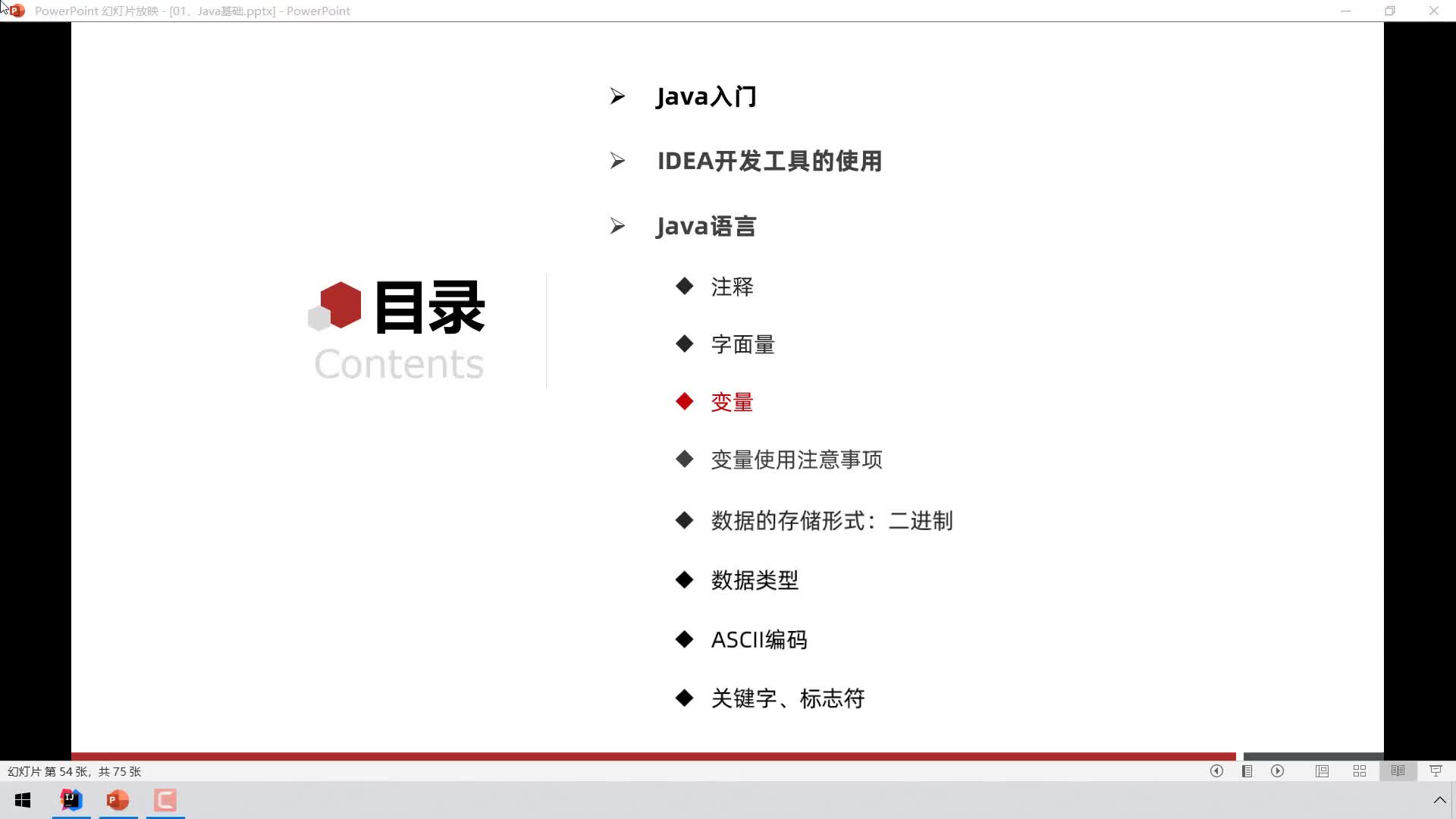Click the reading view icon in status bar
Image resolution: width=1456 pixels, height=819 pixels.
[x=1398, y=771]
